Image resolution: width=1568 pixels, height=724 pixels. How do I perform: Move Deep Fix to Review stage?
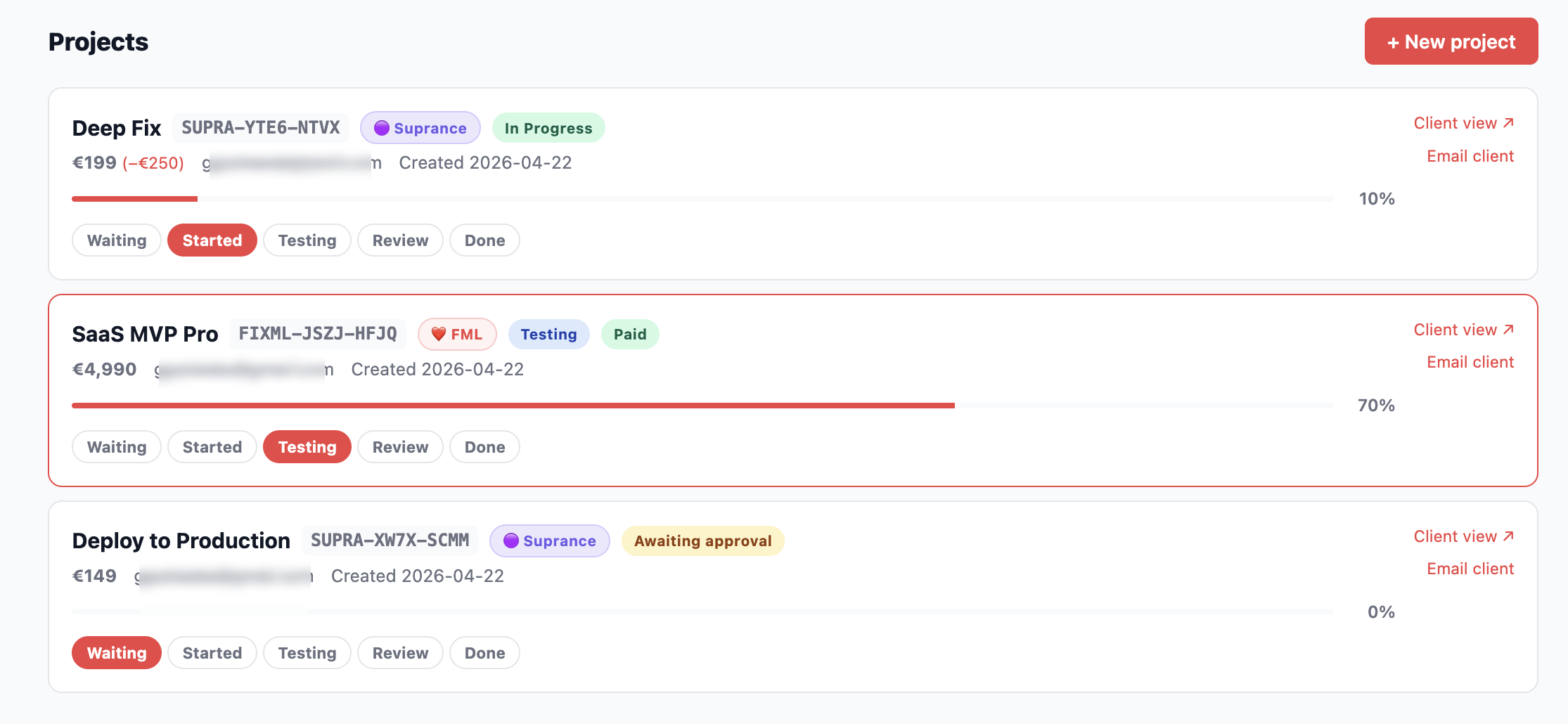point(400,240)
